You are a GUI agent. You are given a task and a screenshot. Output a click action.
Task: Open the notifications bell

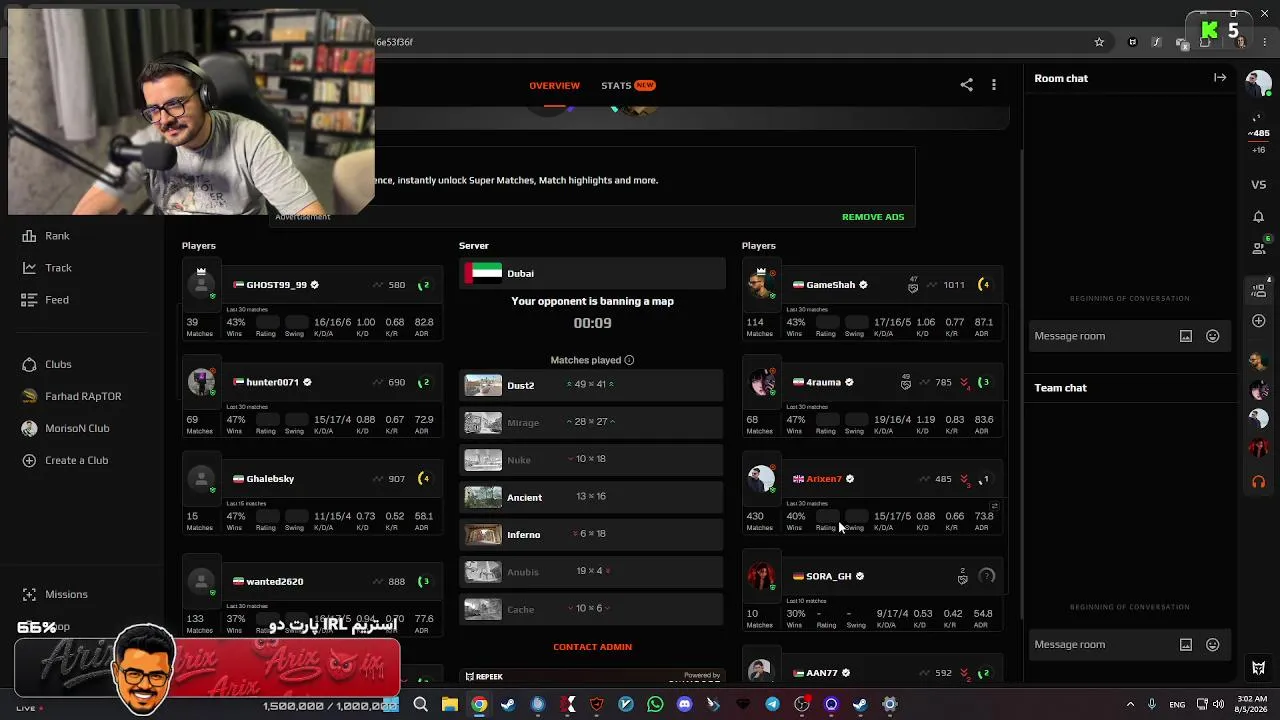coord(1259,217)
